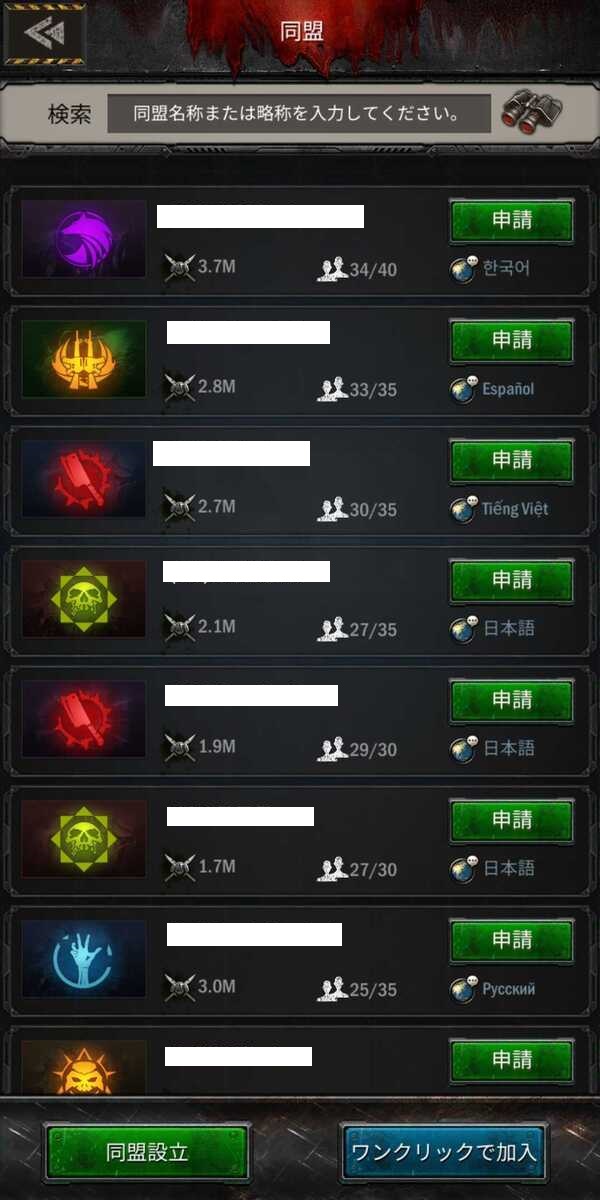
Task: Select the orange trident mask alliance emblem
Action: pyautogui.click(x=84, y=359)
